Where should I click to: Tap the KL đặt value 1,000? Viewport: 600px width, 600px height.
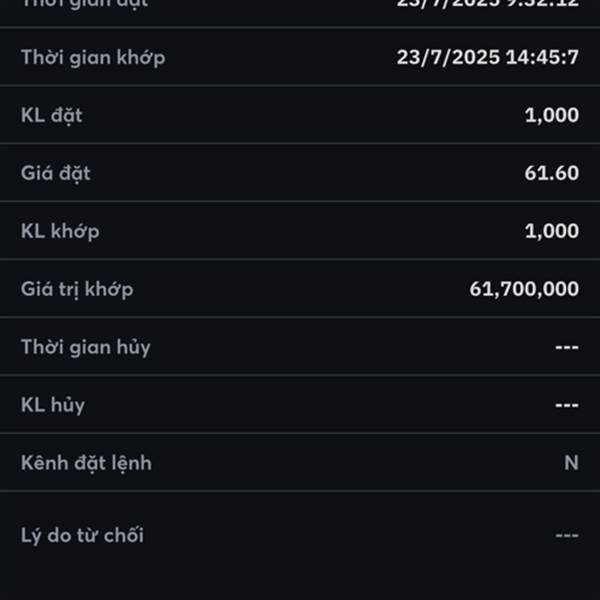tap(552, 115)
